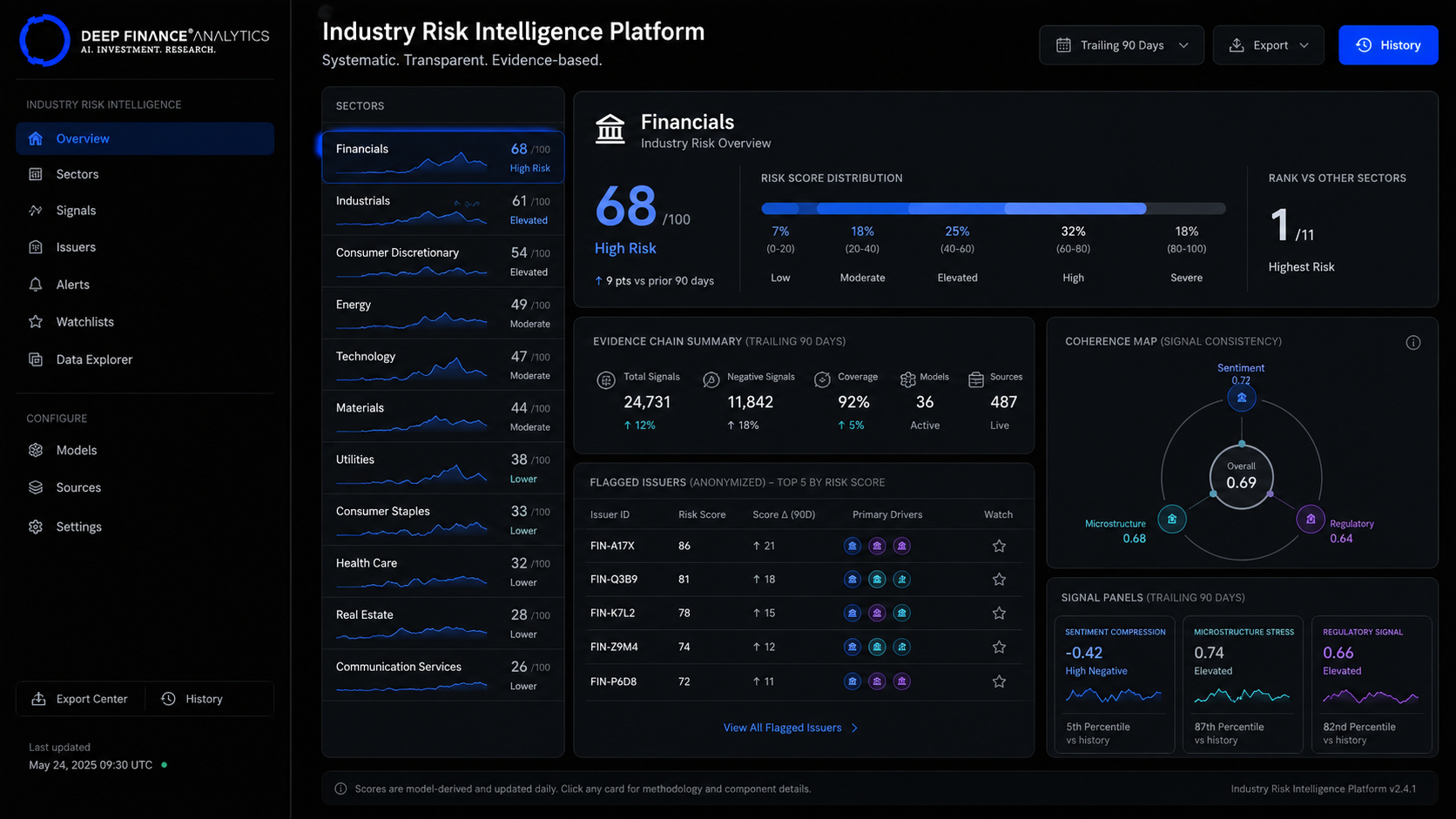Click the Negative Signals icon
Screen dimensions: 1456x819
click(x=711, y=380)
